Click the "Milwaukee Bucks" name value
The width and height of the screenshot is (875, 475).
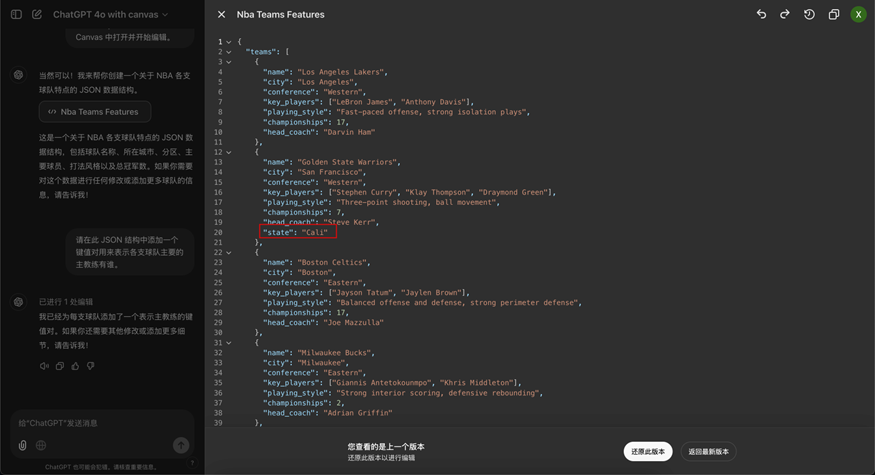pyautogui.click(x=334, y=353)
